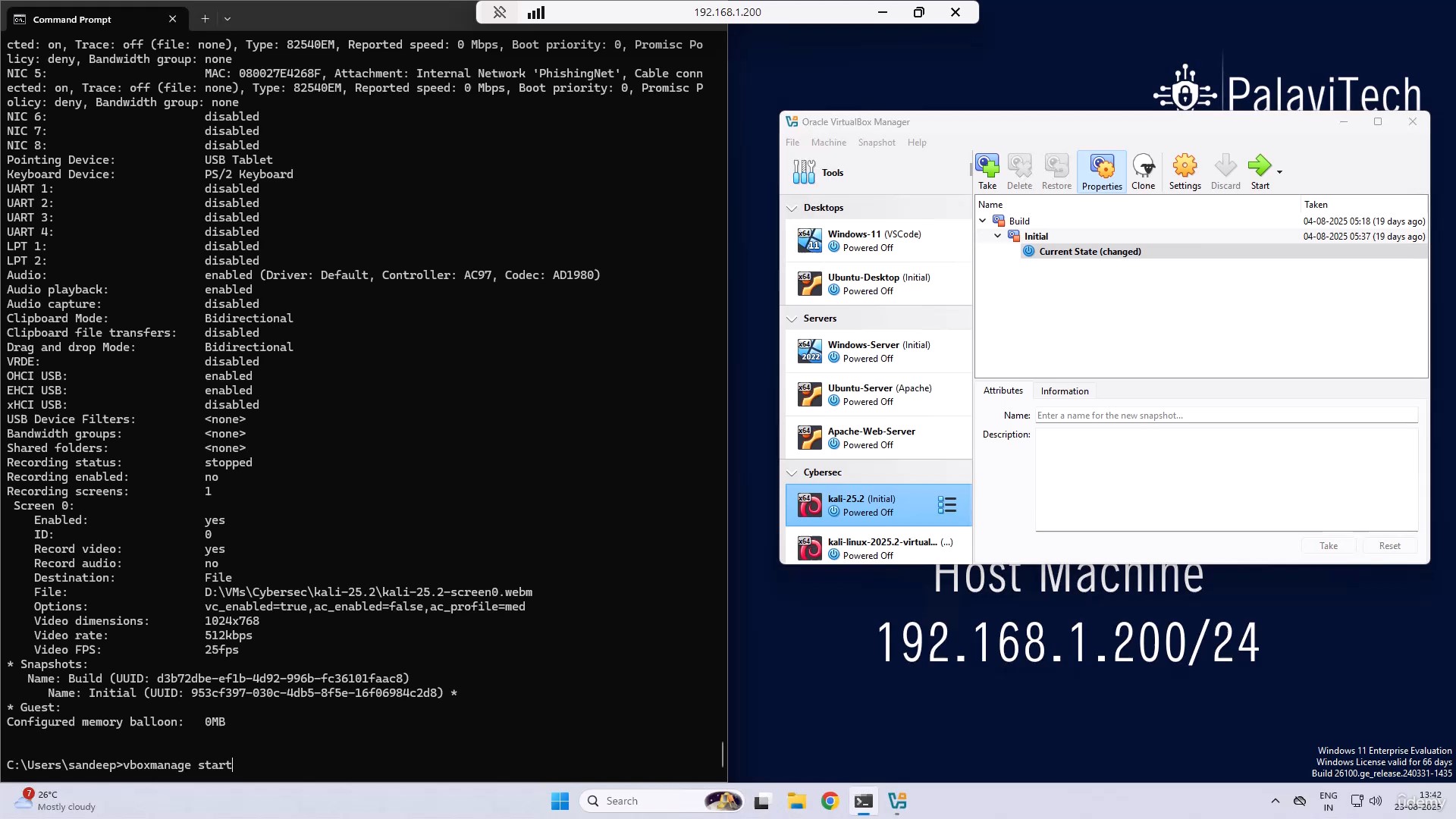Screen dimensions: 1456x819
Task: Select the kali-25.2 (Initial) VM
Action: (x=878, y=505)
